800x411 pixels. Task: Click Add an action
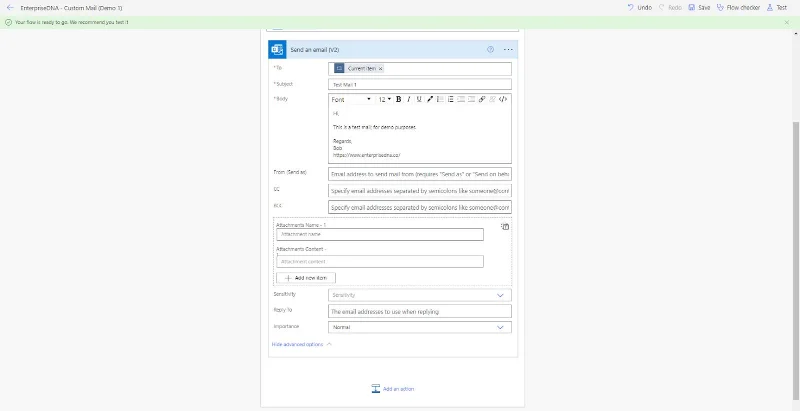[x=393, y=389]
